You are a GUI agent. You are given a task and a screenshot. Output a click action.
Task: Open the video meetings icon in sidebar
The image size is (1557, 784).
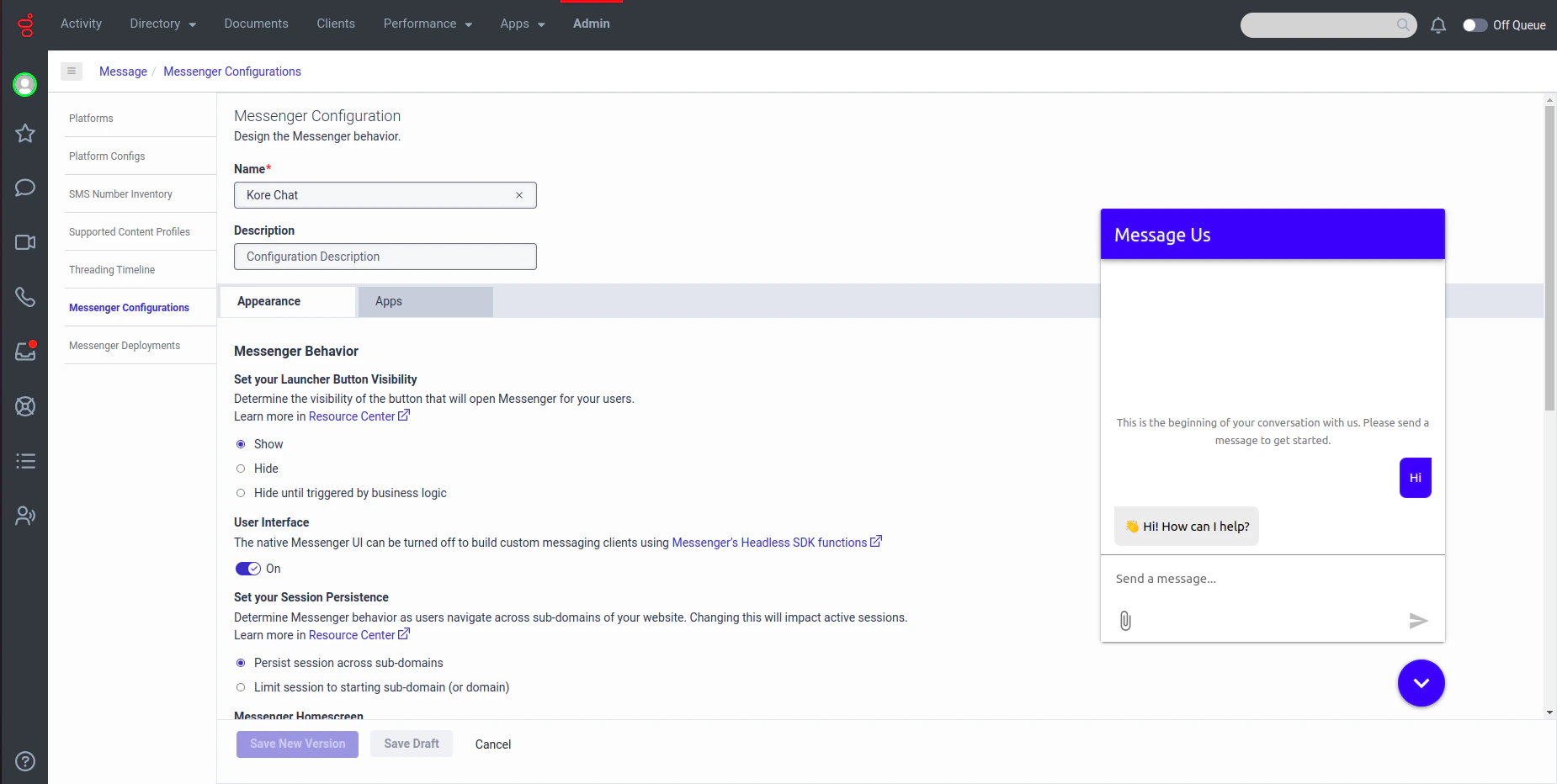click(24, 242)
